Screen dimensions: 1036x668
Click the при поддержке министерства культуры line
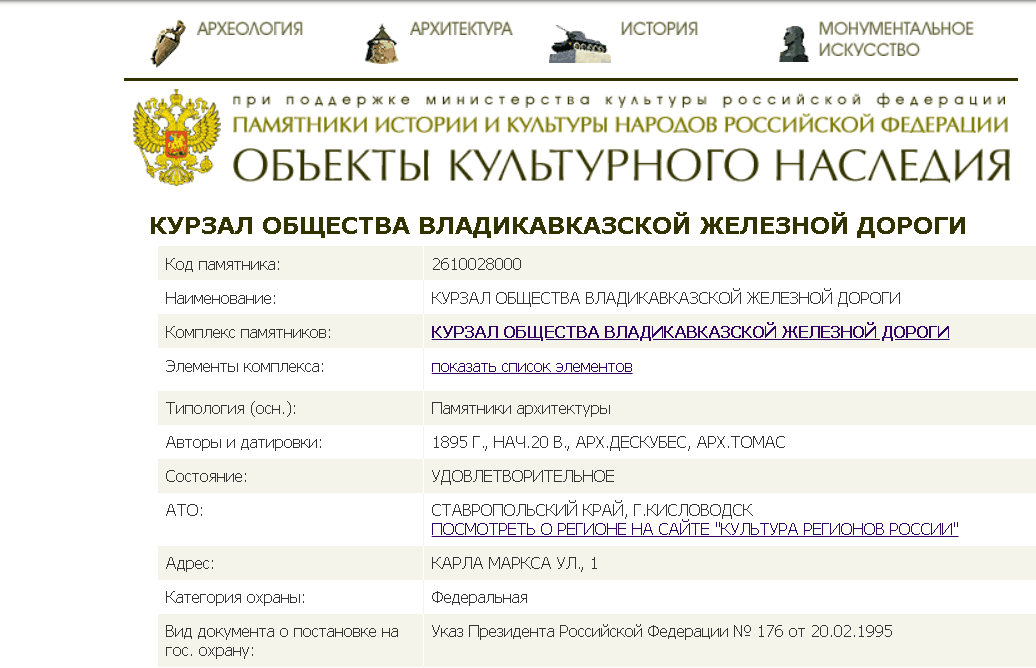coord(619,100)
